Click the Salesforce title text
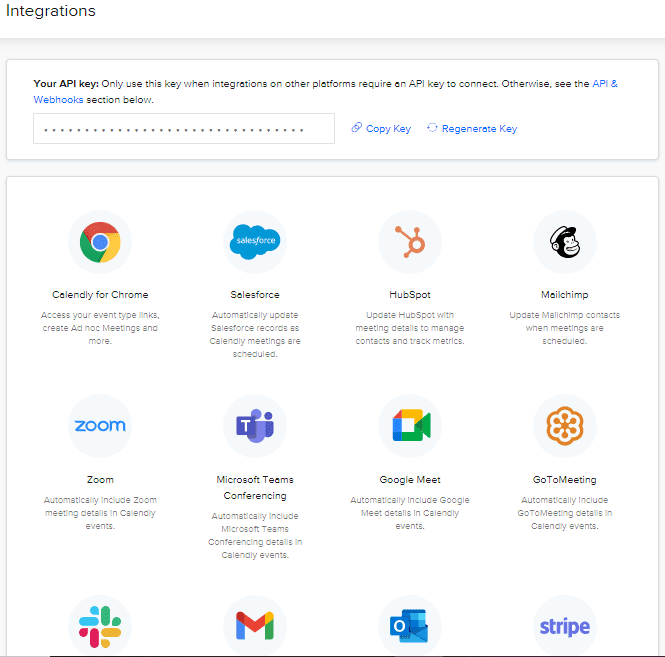Image resolution: width=665 pixels, height=657 pixels. (x=255, y=295)
